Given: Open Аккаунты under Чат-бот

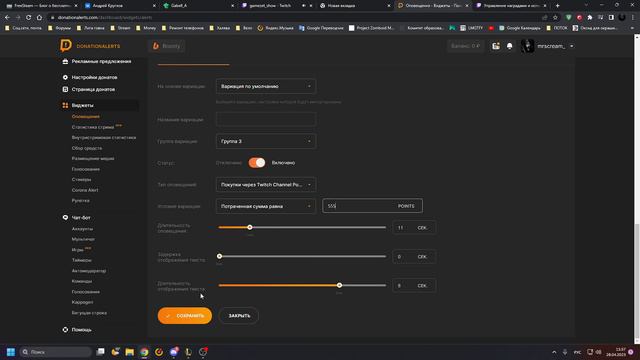Looking at the screenshot, I should coord(82,229).
